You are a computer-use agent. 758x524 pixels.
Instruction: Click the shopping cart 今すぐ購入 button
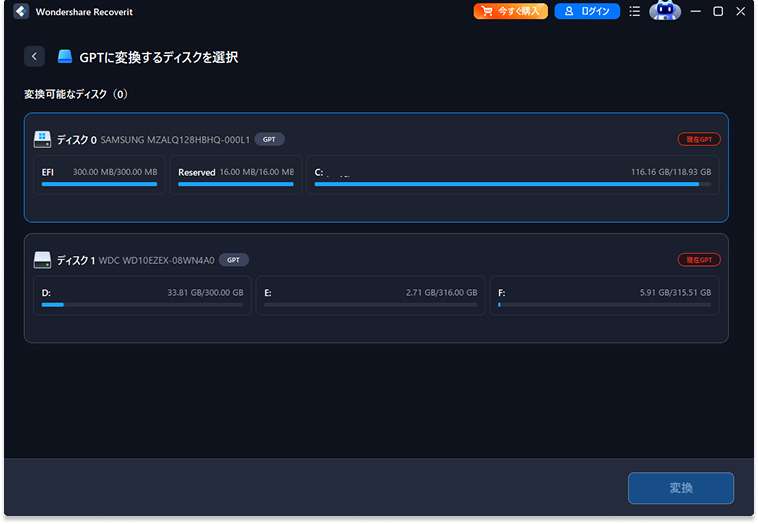(x=510, y=12)
